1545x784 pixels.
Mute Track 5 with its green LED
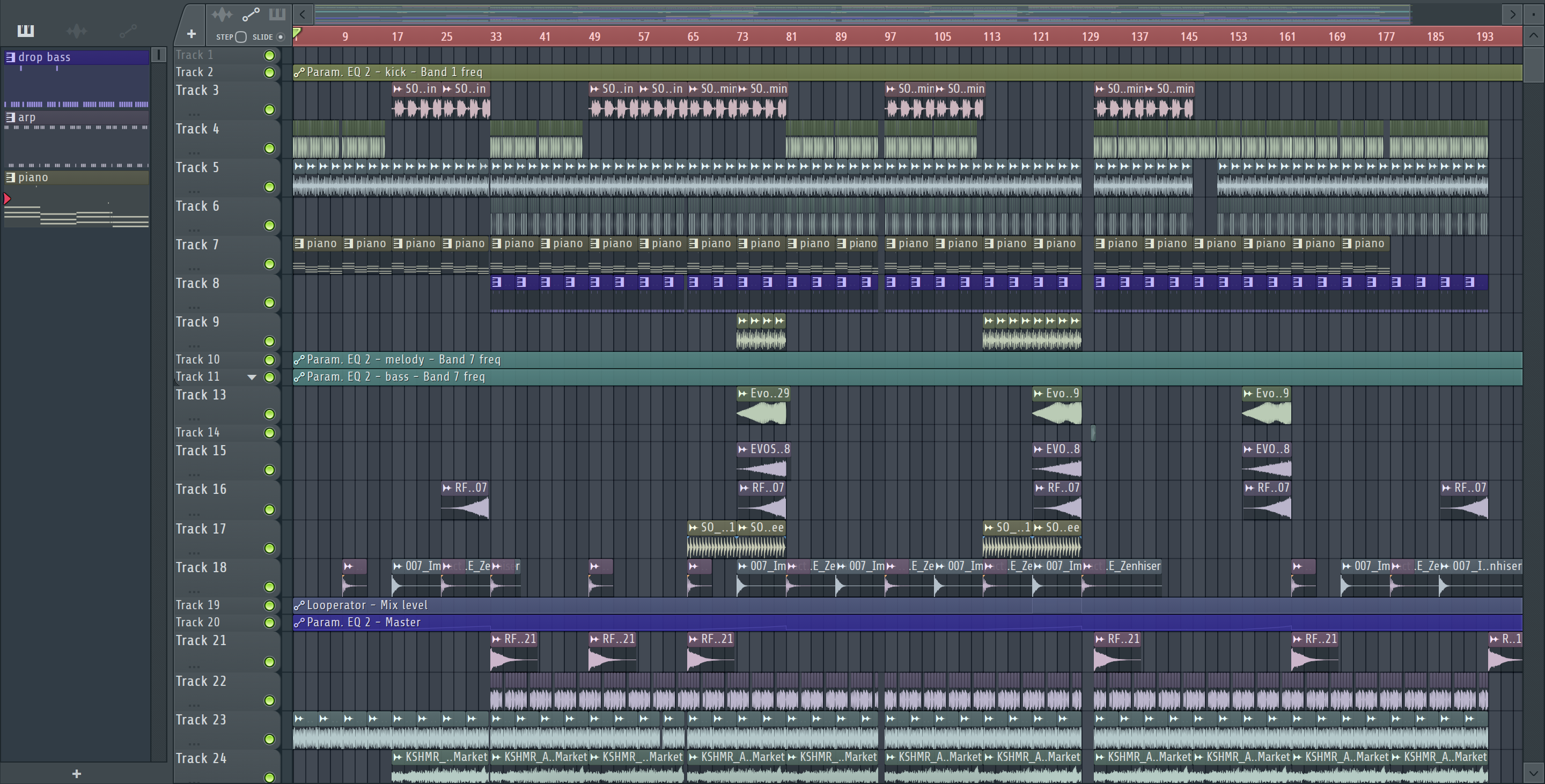269,187
